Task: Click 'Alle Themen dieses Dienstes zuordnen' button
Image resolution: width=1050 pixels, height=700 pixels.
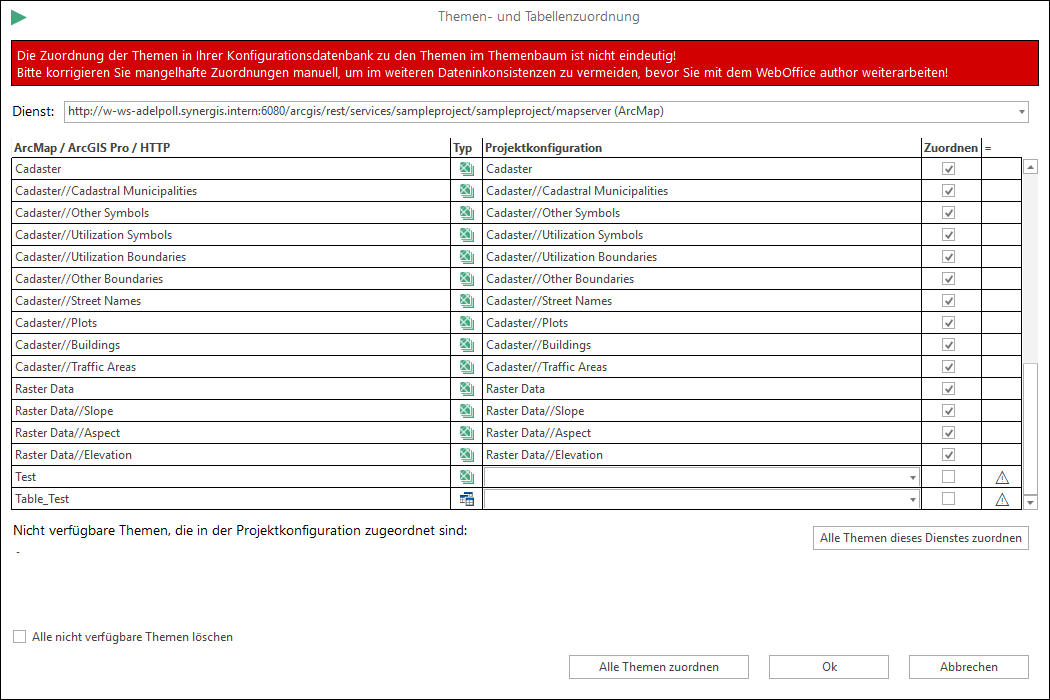Action: coord(921,538)
